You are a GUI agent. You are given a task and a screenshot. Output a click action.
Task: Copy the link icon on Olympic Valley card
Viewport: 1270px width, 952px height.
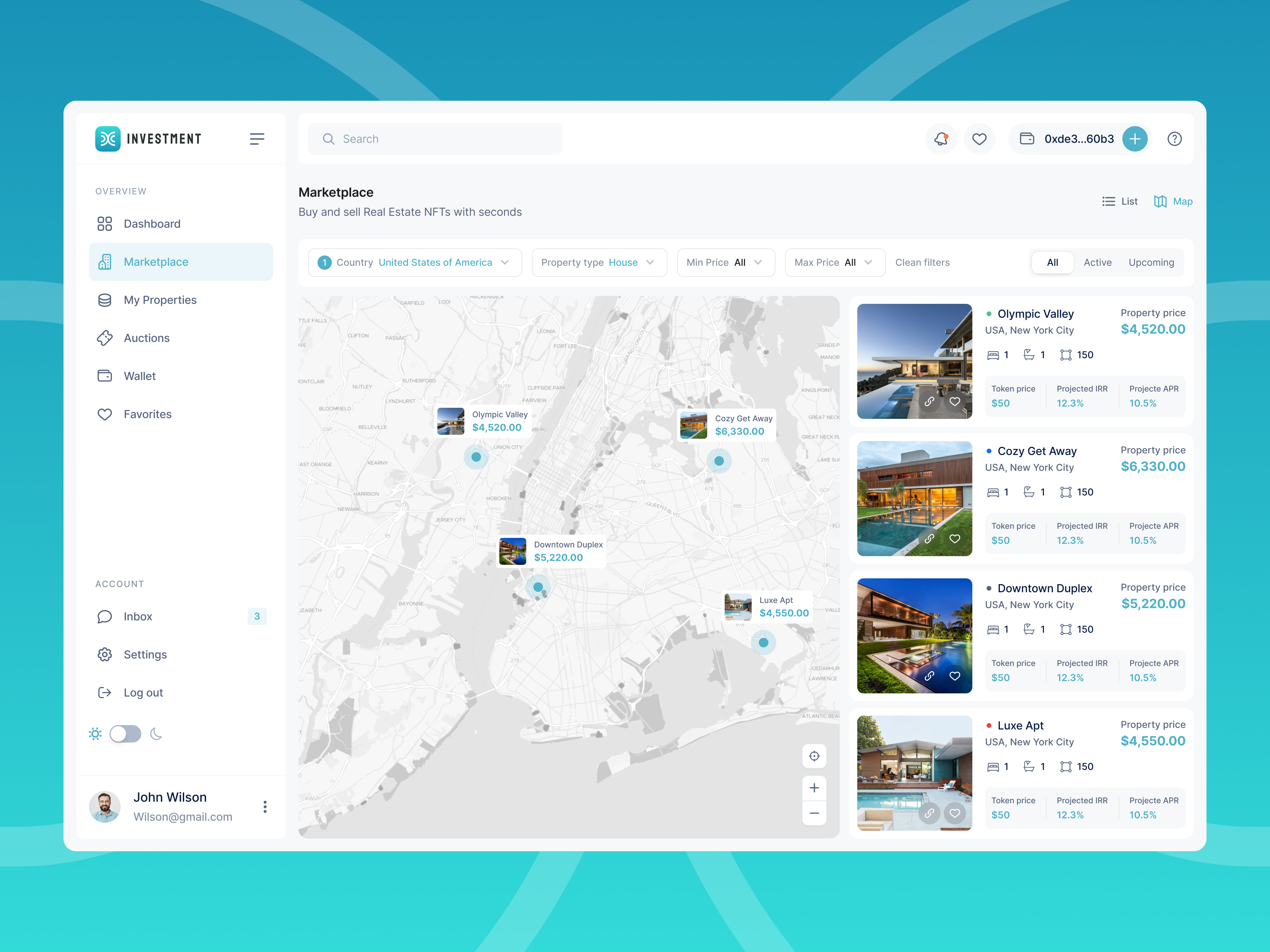930,402
